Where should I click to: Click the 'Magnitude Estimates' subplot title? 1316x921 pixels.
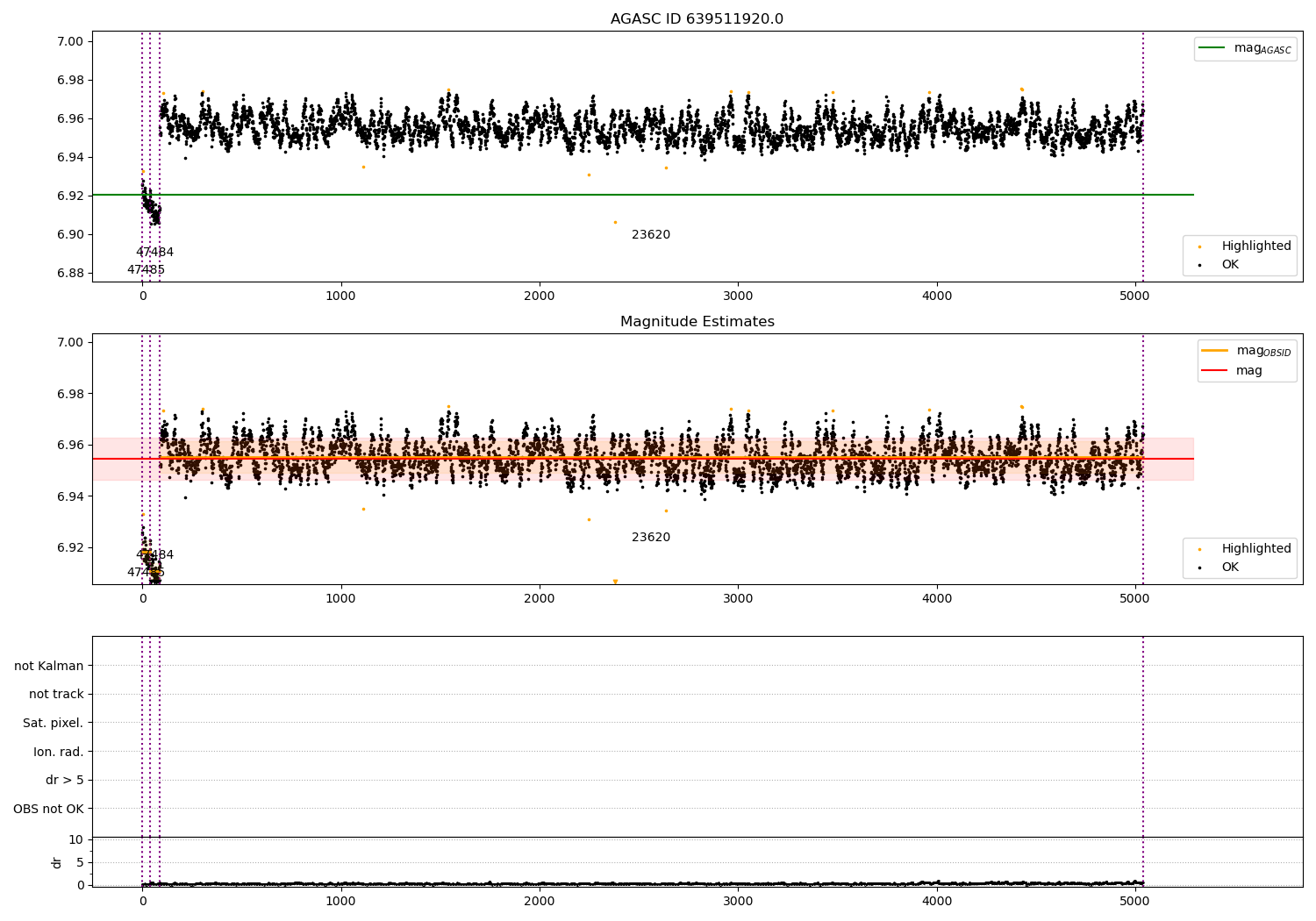(697, 322)
